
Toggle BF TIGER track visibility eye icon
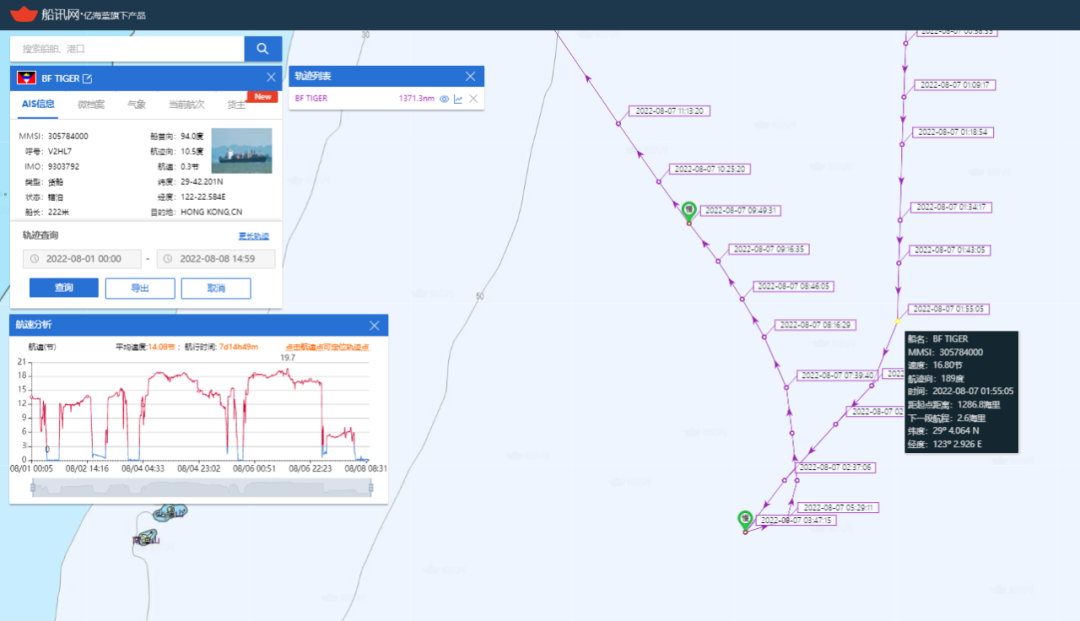[x=444, y=99]
